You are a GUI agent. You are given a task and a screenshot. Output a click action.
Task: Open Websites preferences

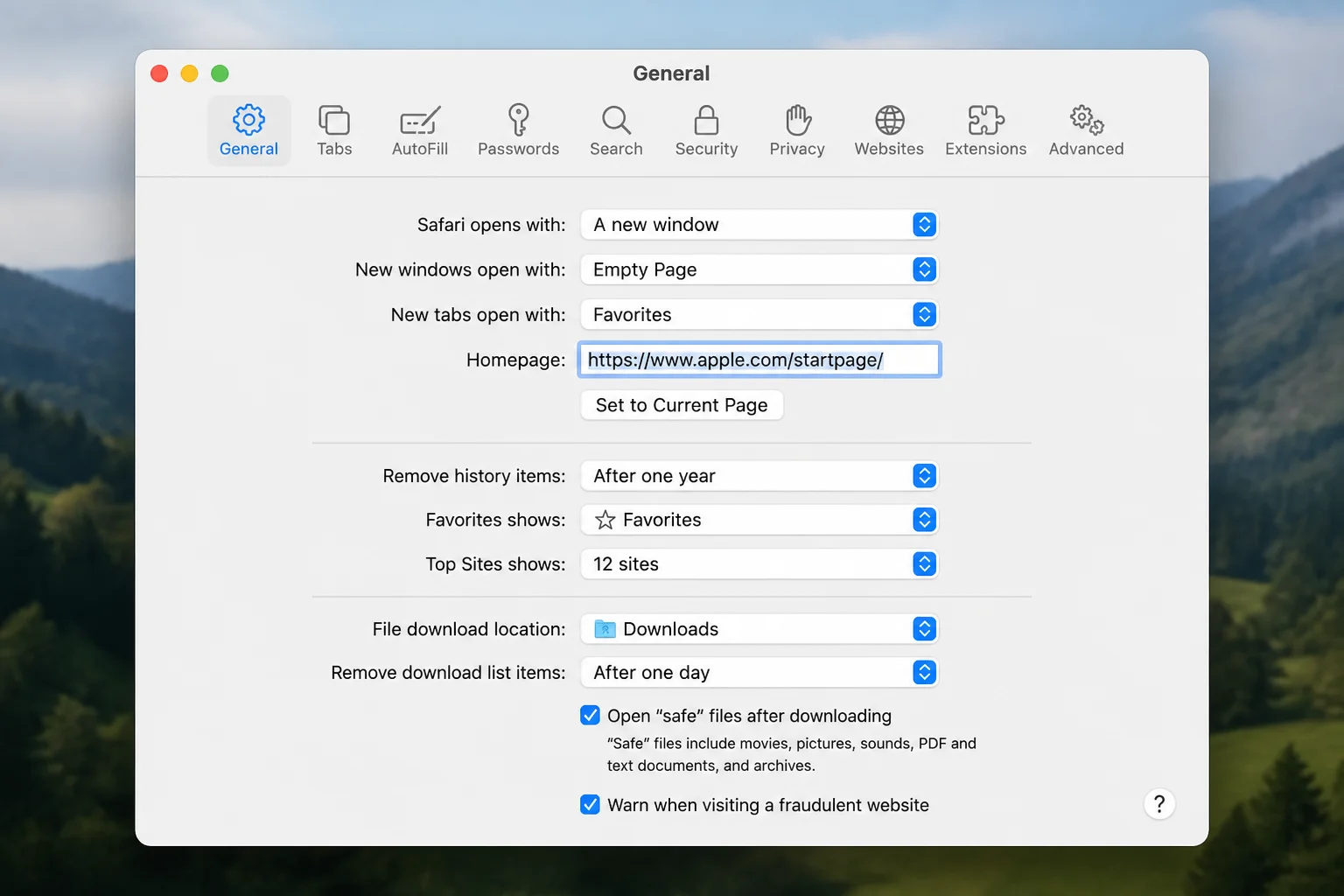click(889, 131)
